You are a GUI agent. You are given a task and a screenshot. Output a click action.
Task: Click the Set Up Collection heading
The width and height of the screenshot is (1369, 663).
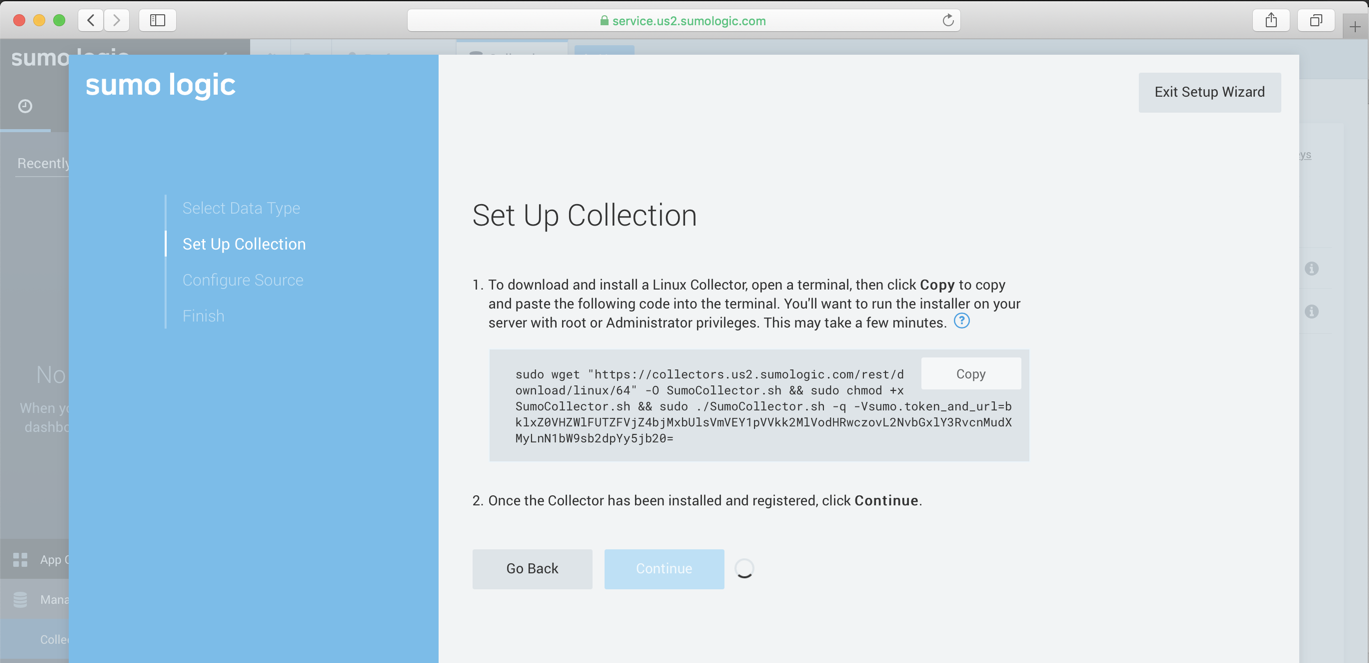pos(584,216)
